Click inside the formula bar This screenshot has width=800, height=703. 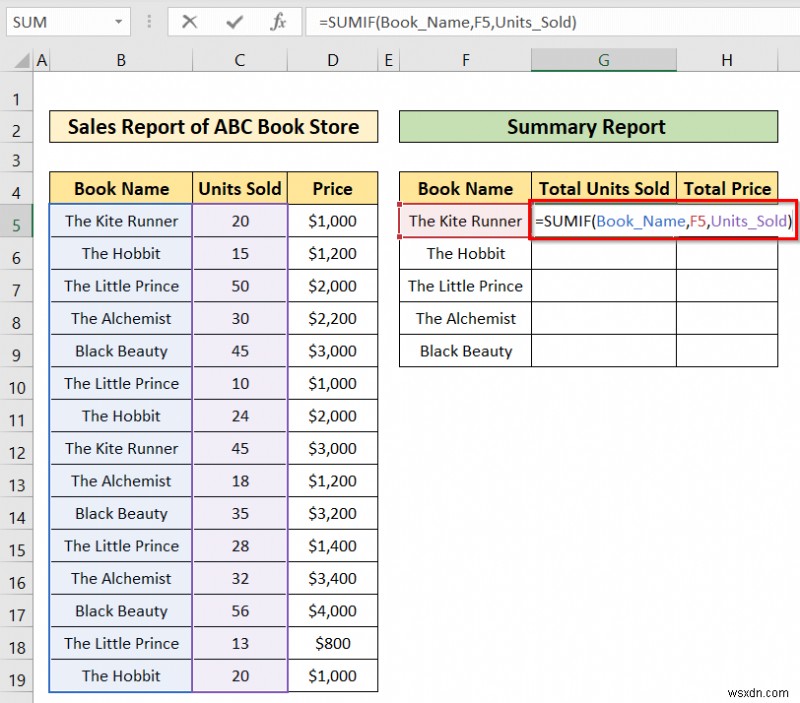(x=450, y=21)
